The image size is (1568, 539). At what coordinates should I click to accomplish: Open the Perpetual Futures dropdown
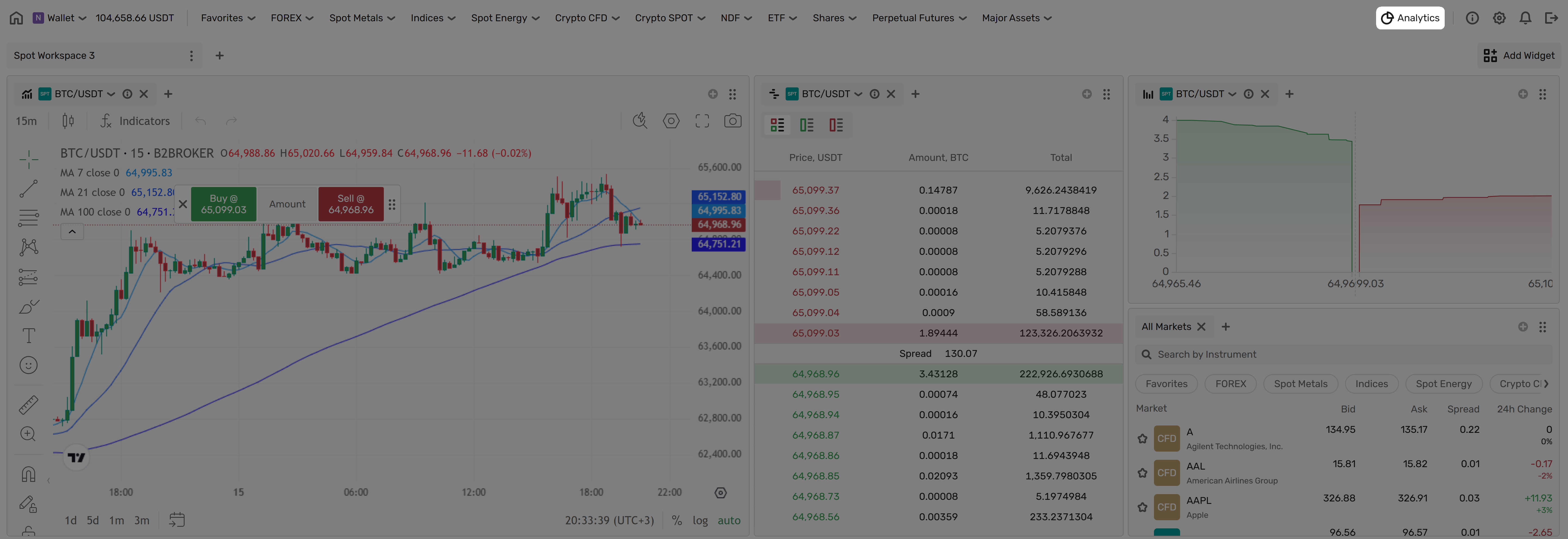click(x=919, y=18)
